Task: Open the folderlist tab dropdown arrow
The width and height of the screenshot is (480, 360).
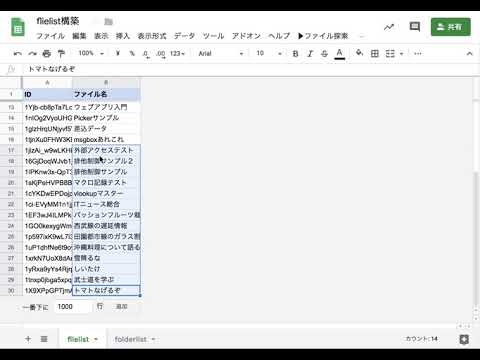Action: pos(153,339)
